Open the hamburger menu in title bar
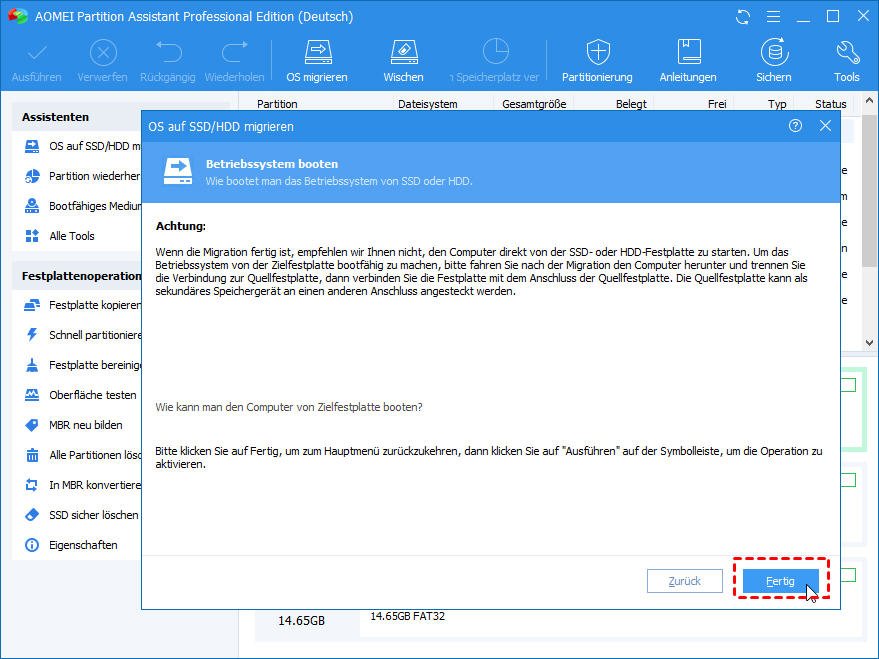 pos(774,17)
